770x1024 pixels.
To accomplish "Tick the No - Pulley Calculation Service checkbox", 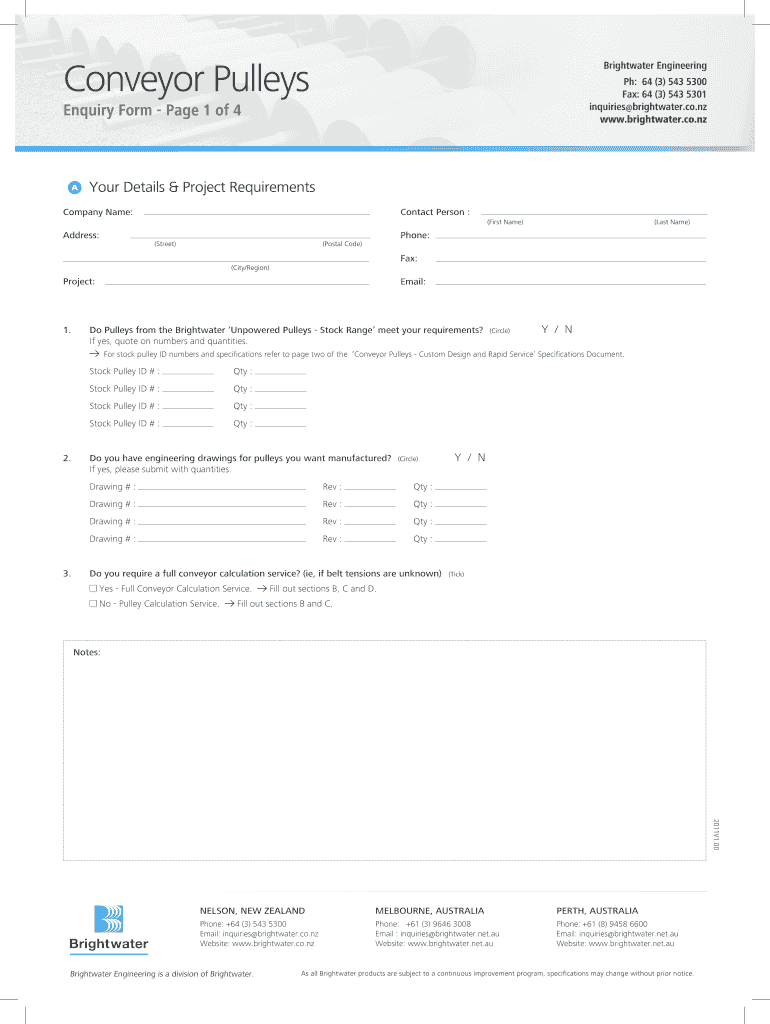I will point(93,604).
